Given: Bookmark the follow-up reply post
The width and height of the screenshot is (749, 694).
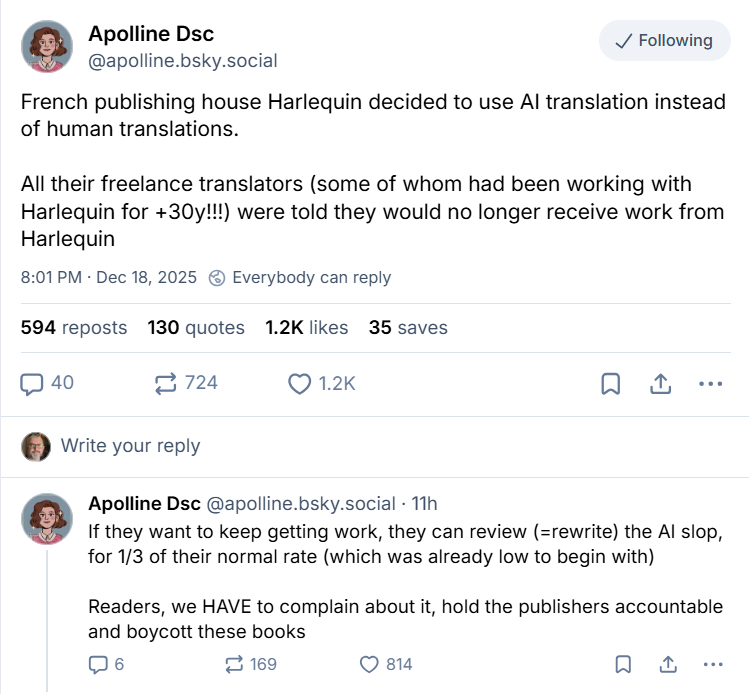Looking at the screenshot, I should click(622, 664).
